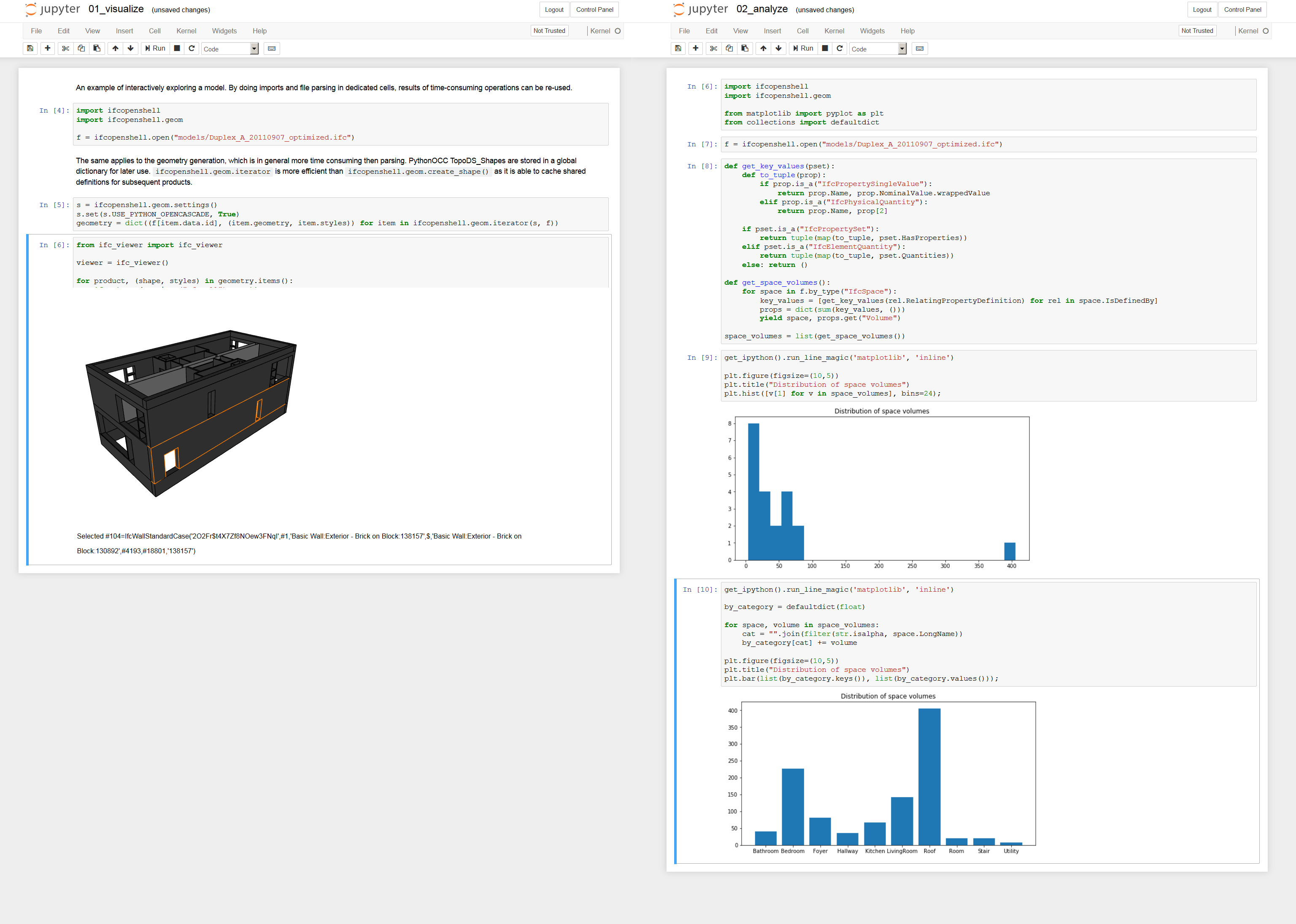The height and width of the screenshot is (924, 1296).
Task: Interrupt the kernel in 01_visualize toolbar
Action: click(x=177, y=48)
